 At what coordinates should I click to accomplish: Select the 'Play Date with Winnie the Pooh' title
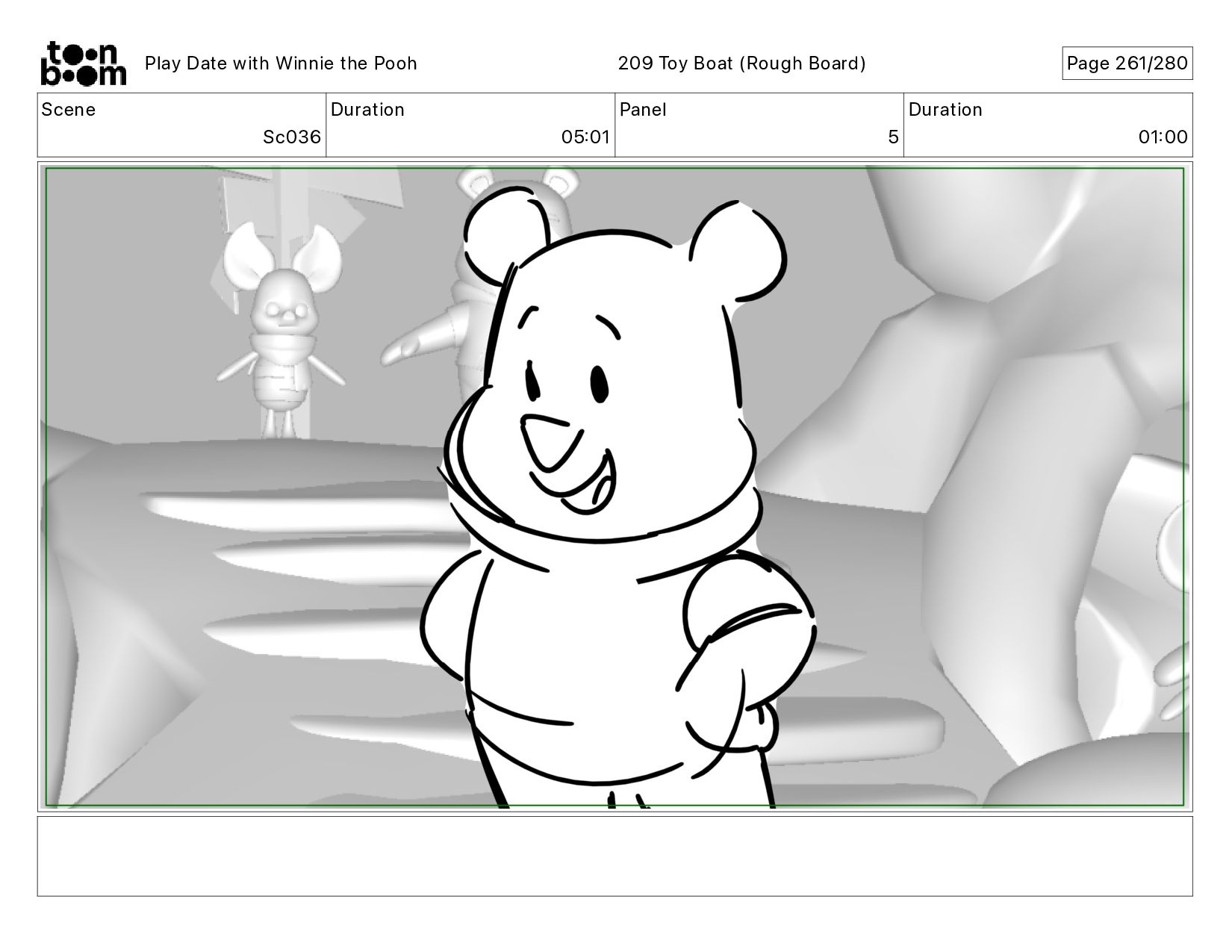[x=281, y=63]
